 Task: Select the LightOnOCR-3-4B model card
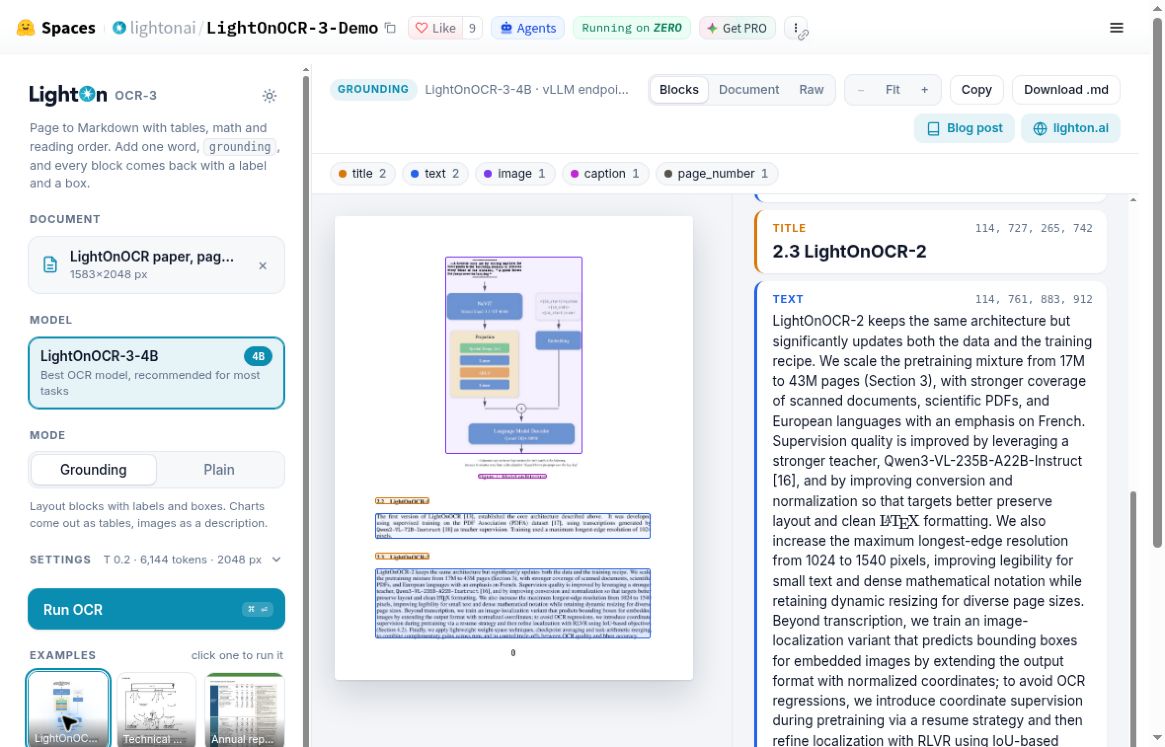[x=156, y=373]
